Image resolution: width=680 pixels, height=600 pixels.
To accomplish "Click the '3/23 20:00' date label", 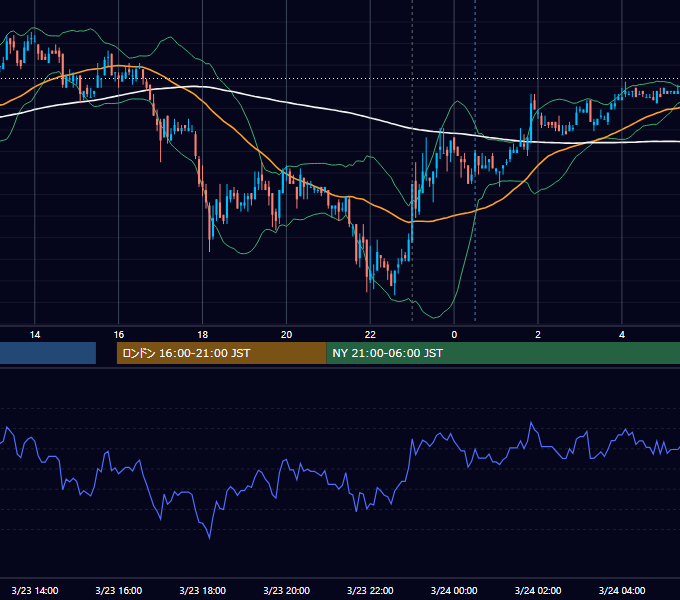I will coord(286,590).
